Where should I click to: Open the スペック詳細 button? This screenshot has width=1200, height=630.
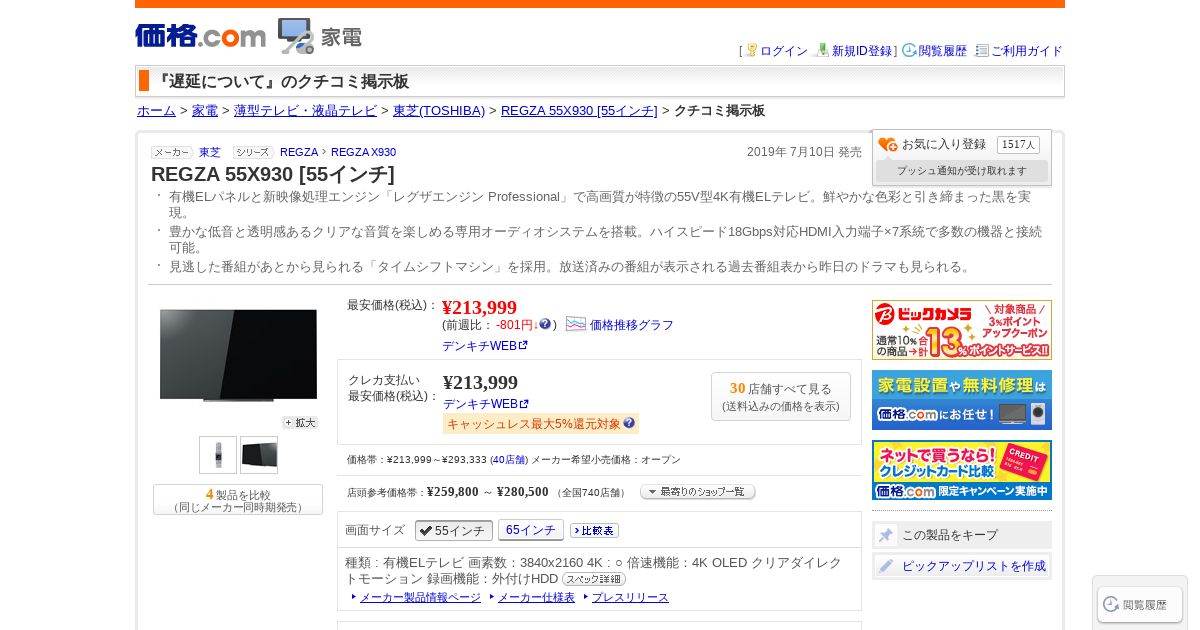point(594,579)
